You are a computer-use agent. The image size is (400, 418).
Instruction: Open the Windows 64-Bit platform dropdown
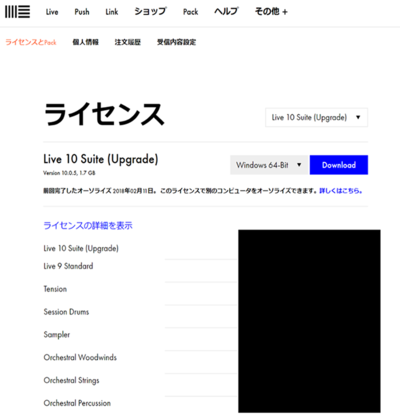pyautogui.click(x=269, y=165)
